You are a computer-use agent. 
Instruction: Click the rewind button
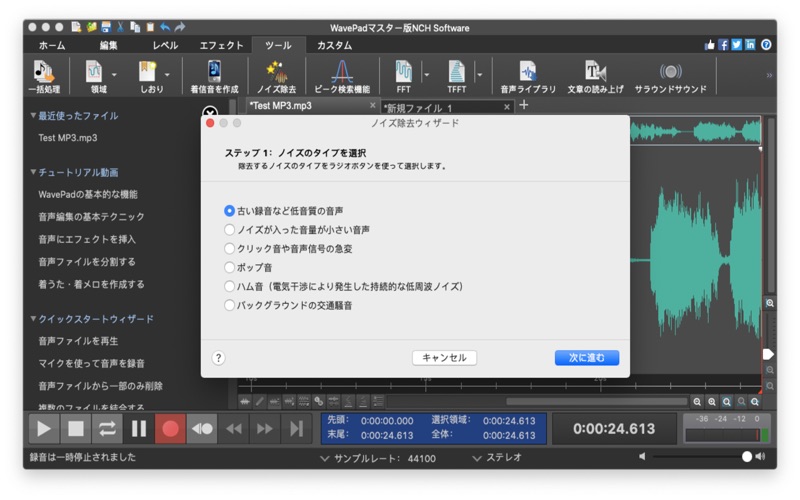[234, 429]
